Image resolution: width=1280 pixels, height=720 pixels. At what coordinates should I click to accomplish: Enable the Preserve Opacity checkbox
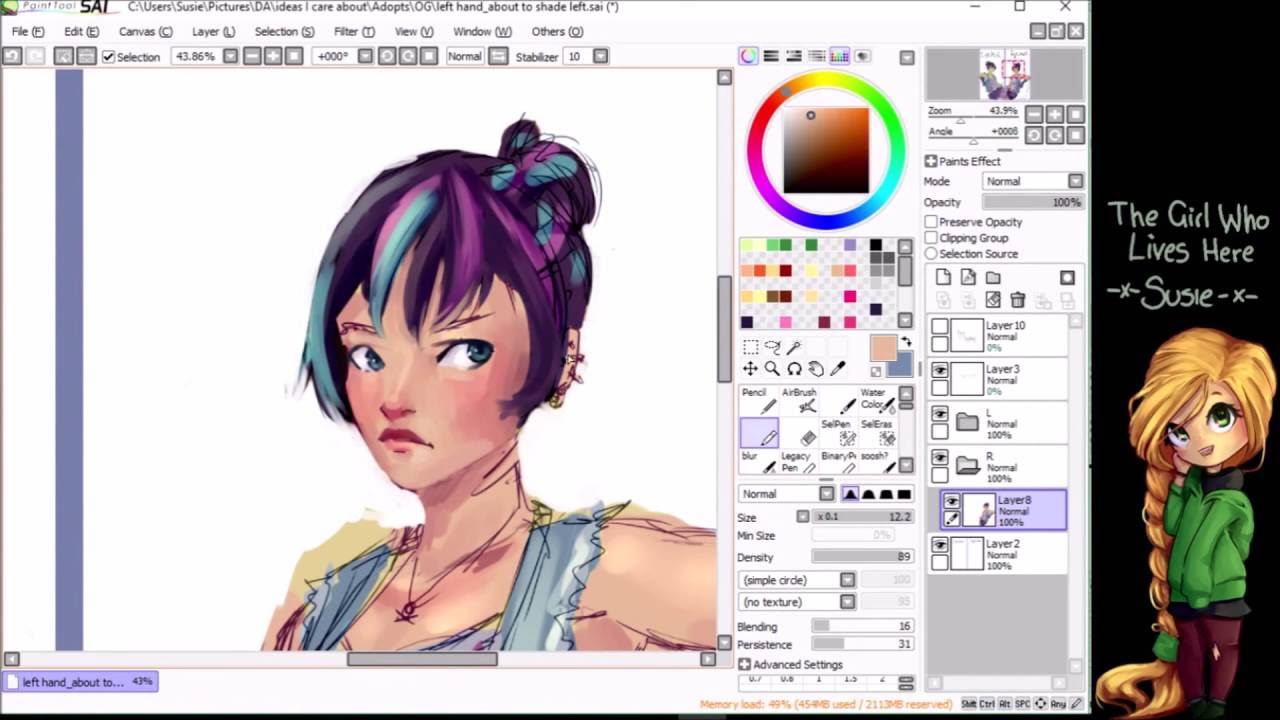tap(931, 222)
